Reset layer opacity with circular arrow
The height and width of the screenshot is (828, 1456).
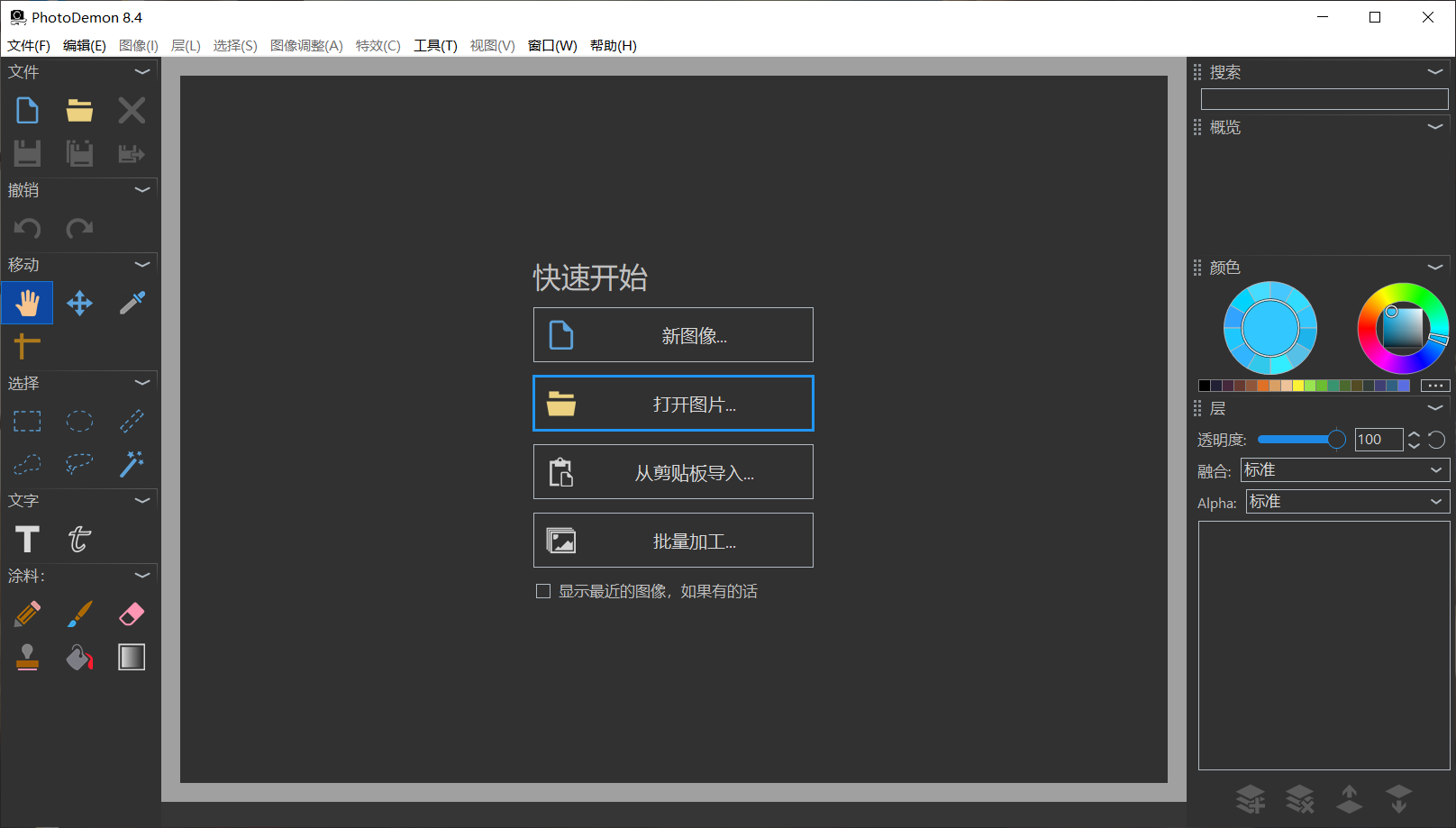tap(1437, 440)
